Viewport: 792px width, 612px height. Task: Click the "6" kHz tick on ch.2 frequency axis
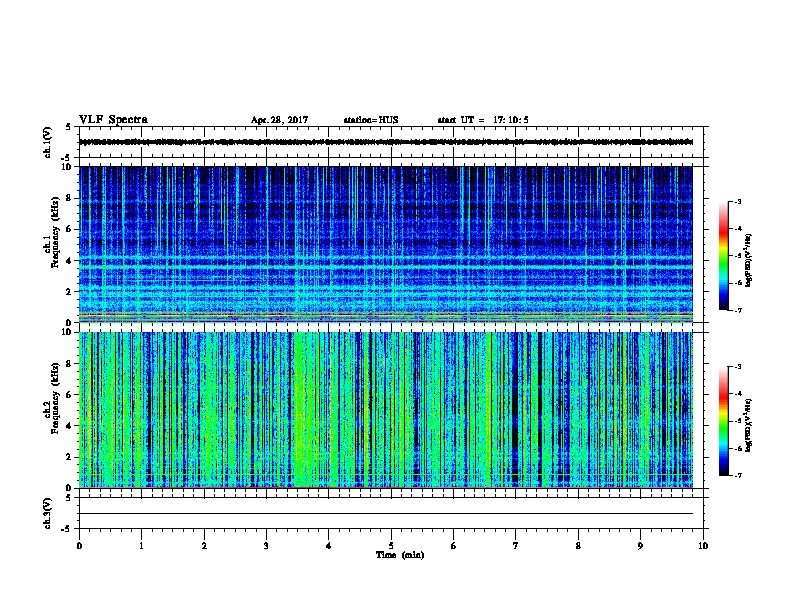coord(69,395)
